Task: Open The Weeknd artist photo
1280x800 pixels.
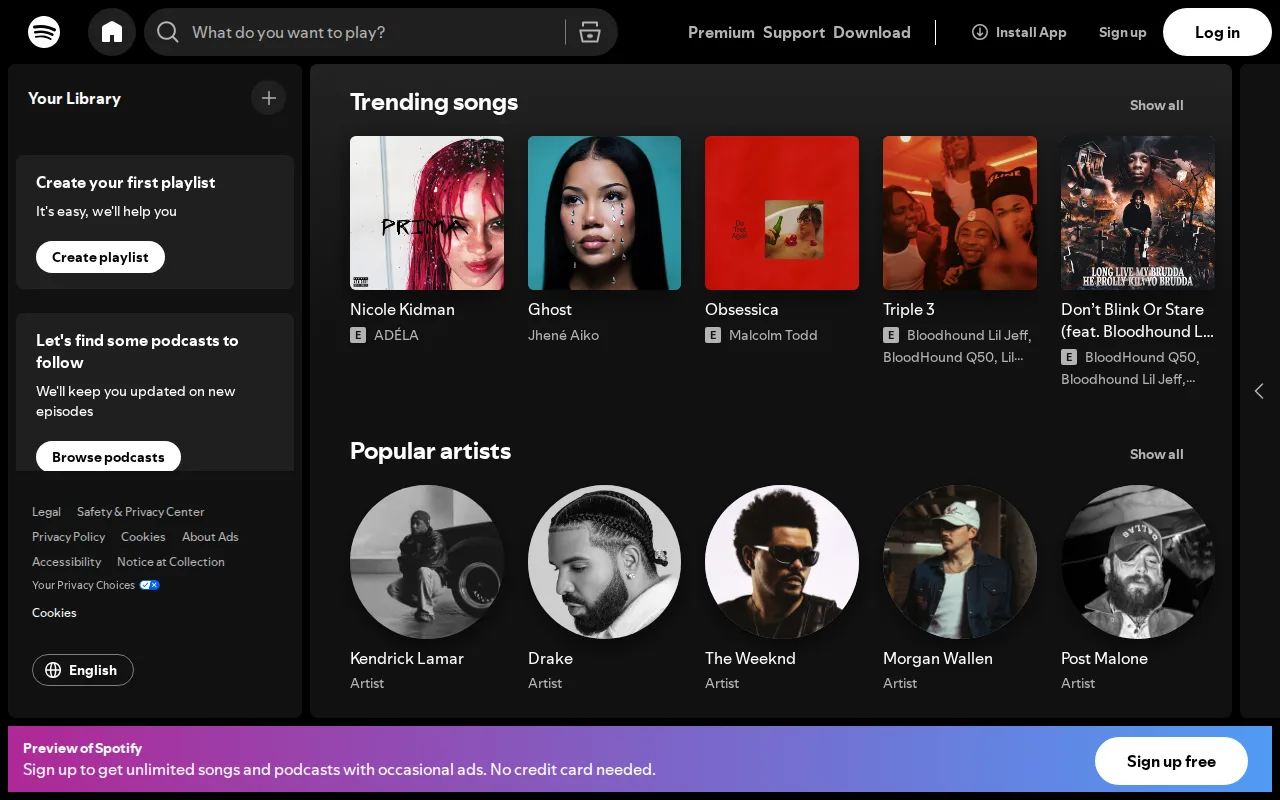Action: [x=782, y=562]
